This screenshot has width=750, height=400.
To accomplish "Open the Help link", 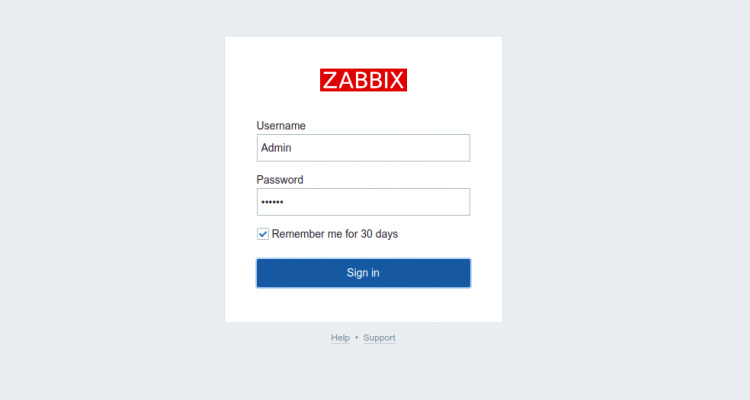I will click(340, 338).
